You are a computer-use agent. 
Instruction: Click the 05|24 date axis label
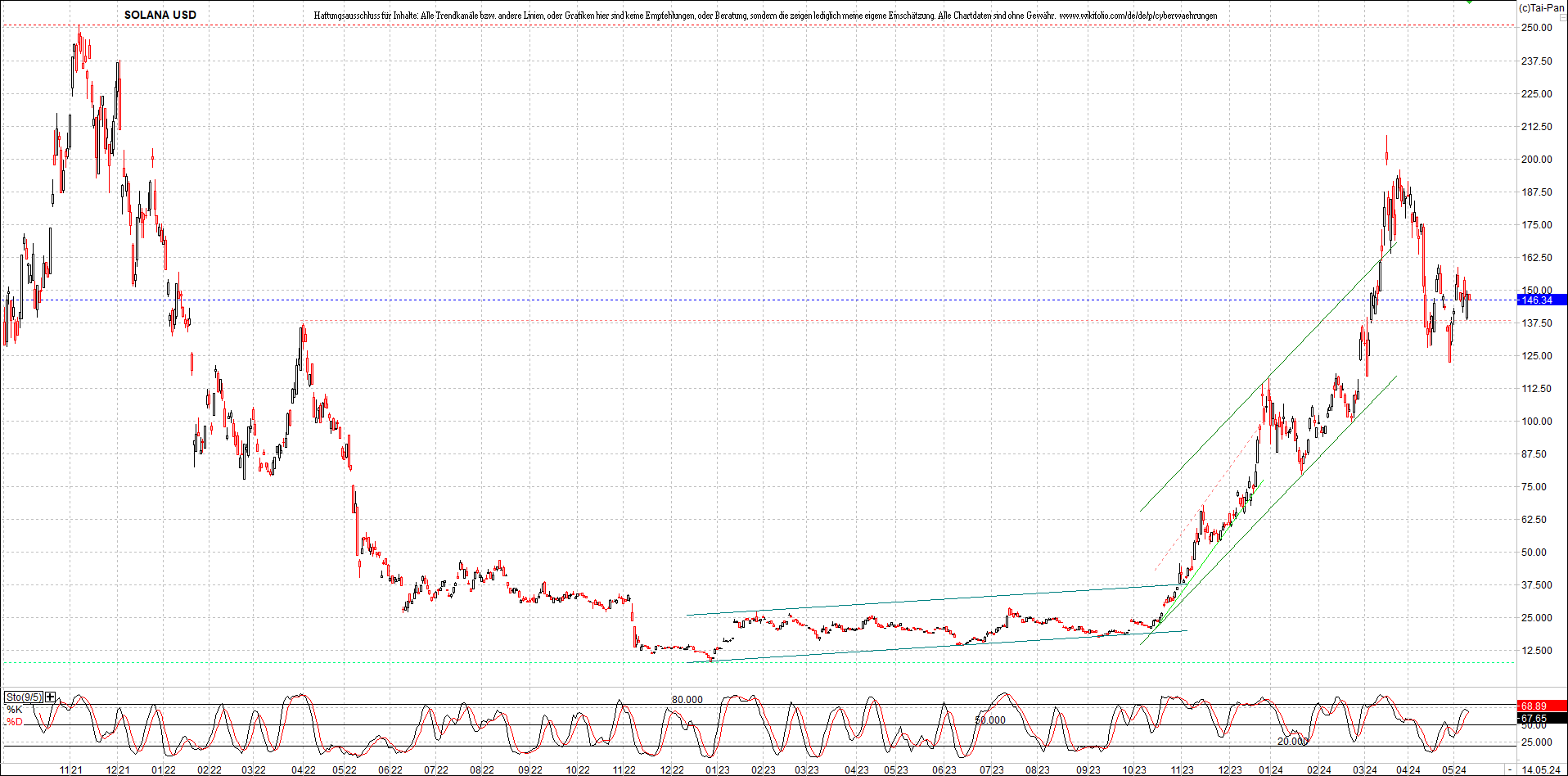[x=1453, y=770]
